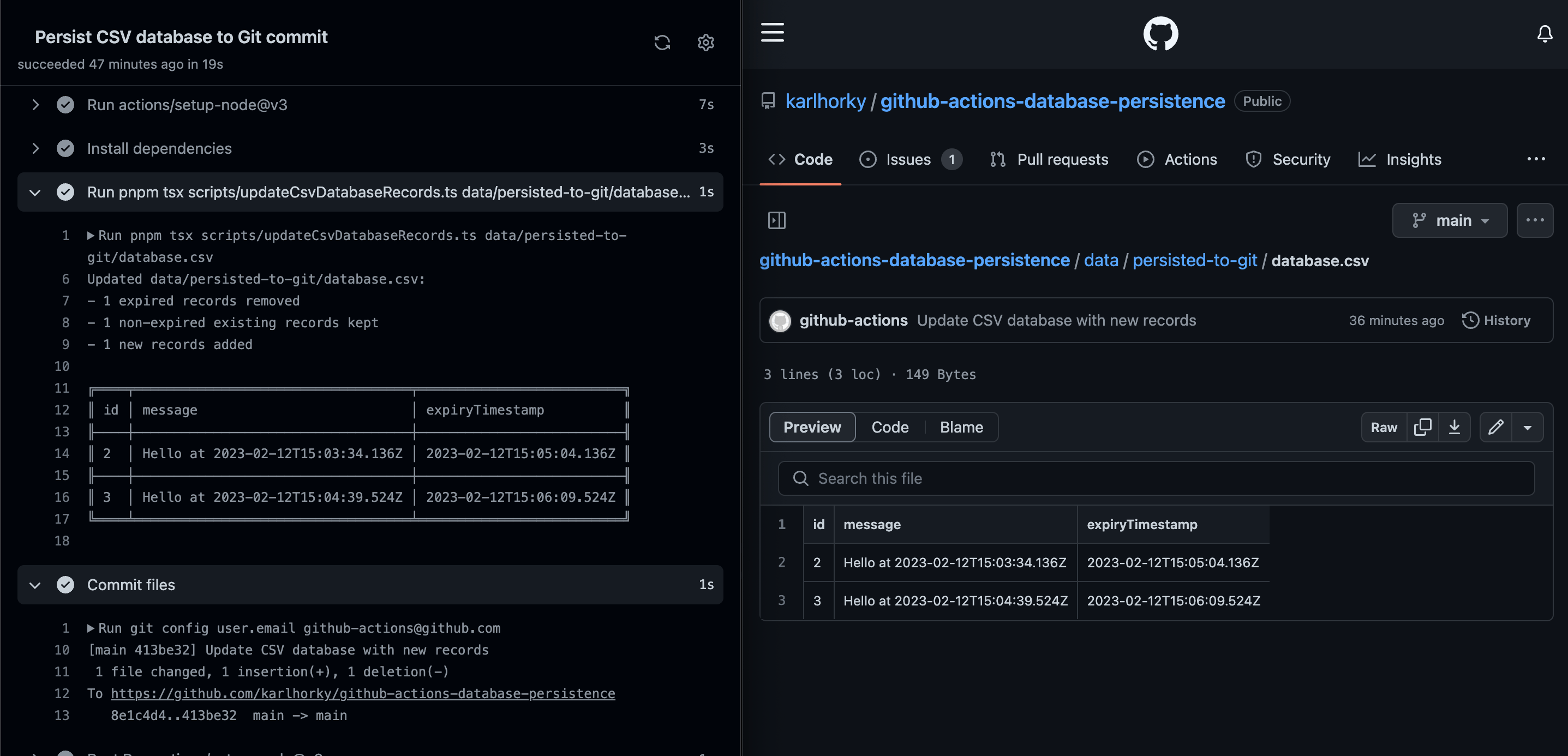Edit the file with pencil icon
Viewport: 1568px width, 756px height.
coord(1495,427)
